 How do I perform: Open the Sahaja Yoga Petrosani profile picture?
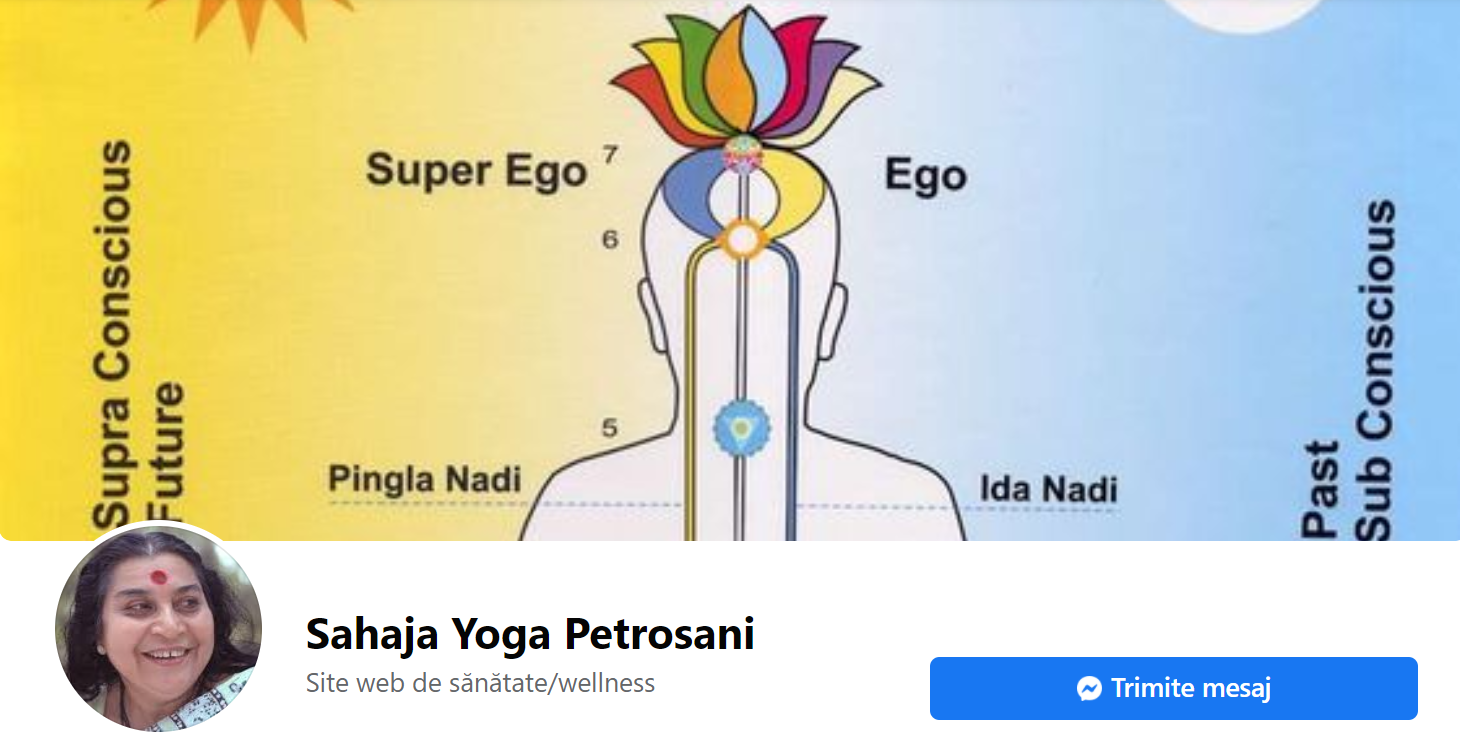tap(158, 629)
